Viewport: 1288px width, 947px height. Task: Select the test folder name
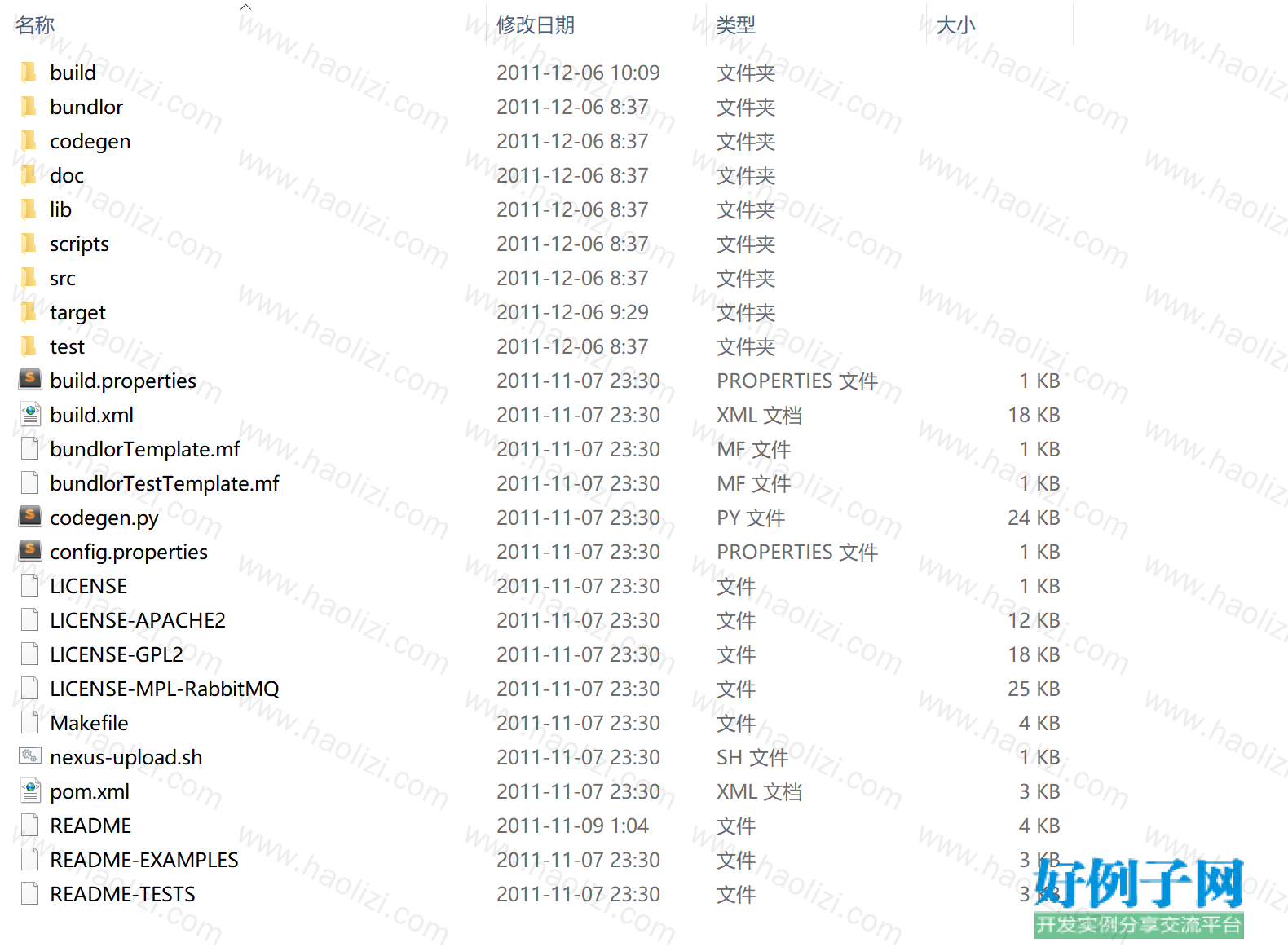[67, 346]
